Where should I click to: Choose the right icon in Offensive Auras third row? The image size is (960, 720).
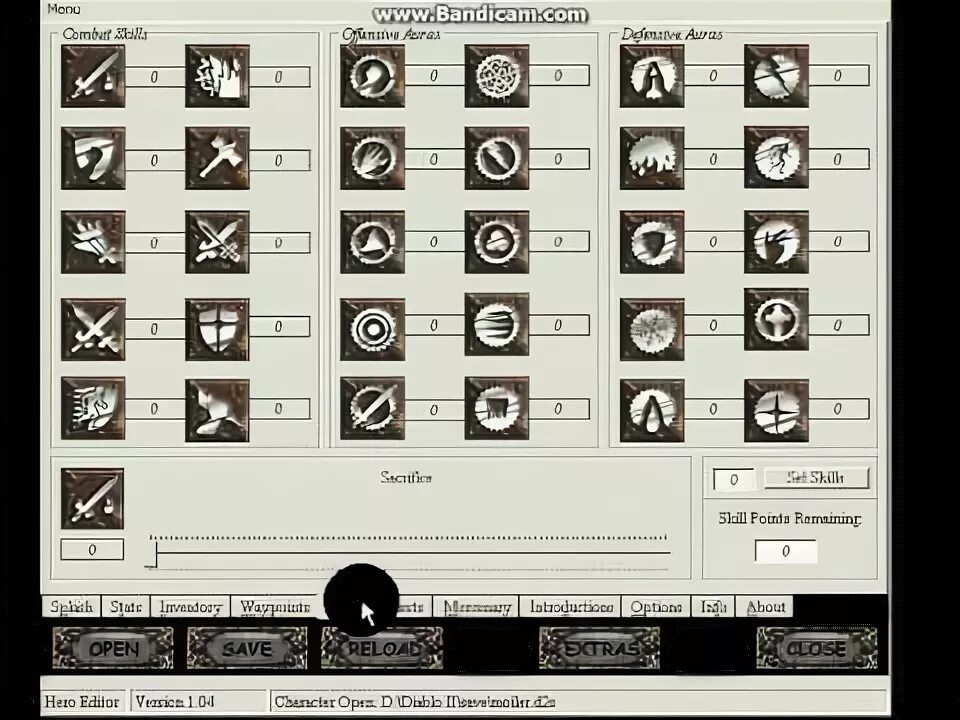[497, 242]
